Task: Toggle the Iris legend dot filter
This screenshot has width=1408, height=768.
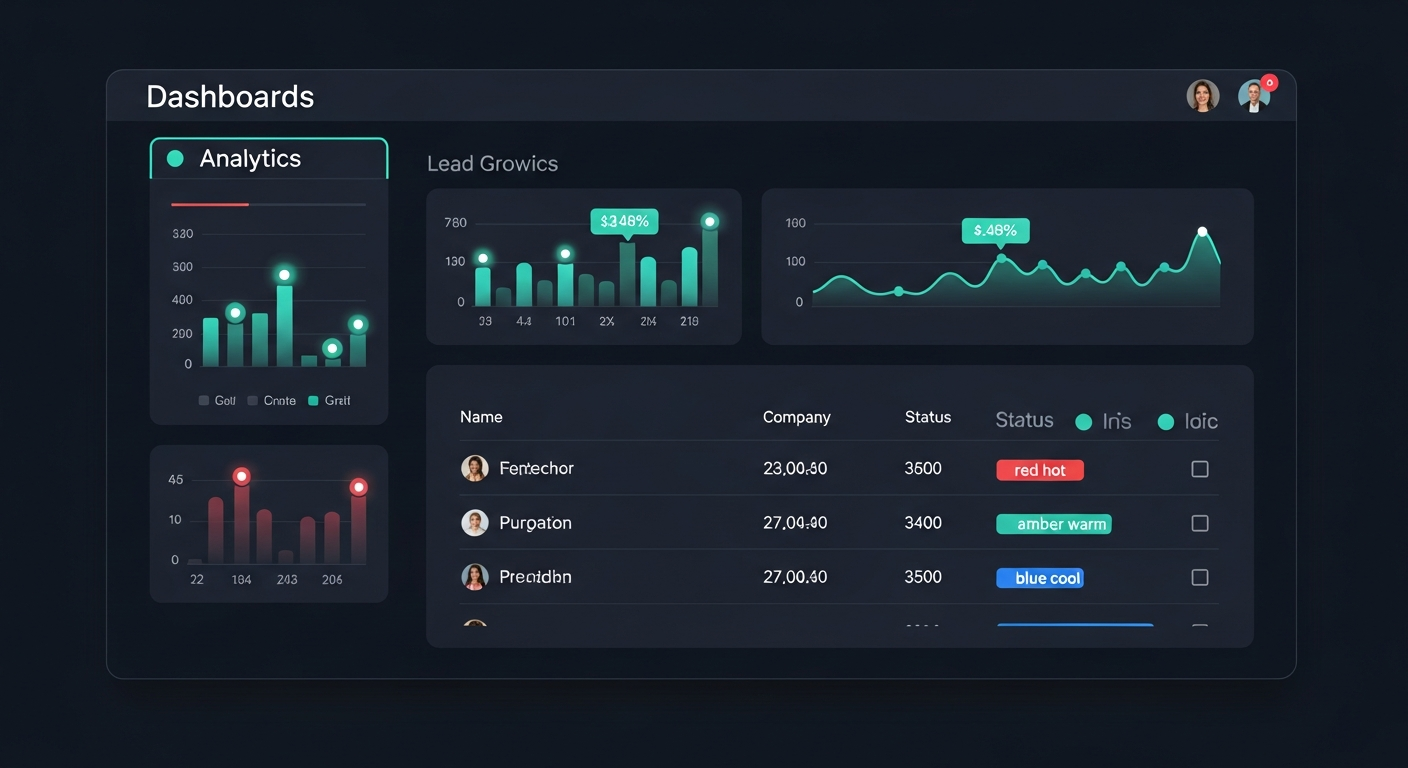Action: [1083, 422]
